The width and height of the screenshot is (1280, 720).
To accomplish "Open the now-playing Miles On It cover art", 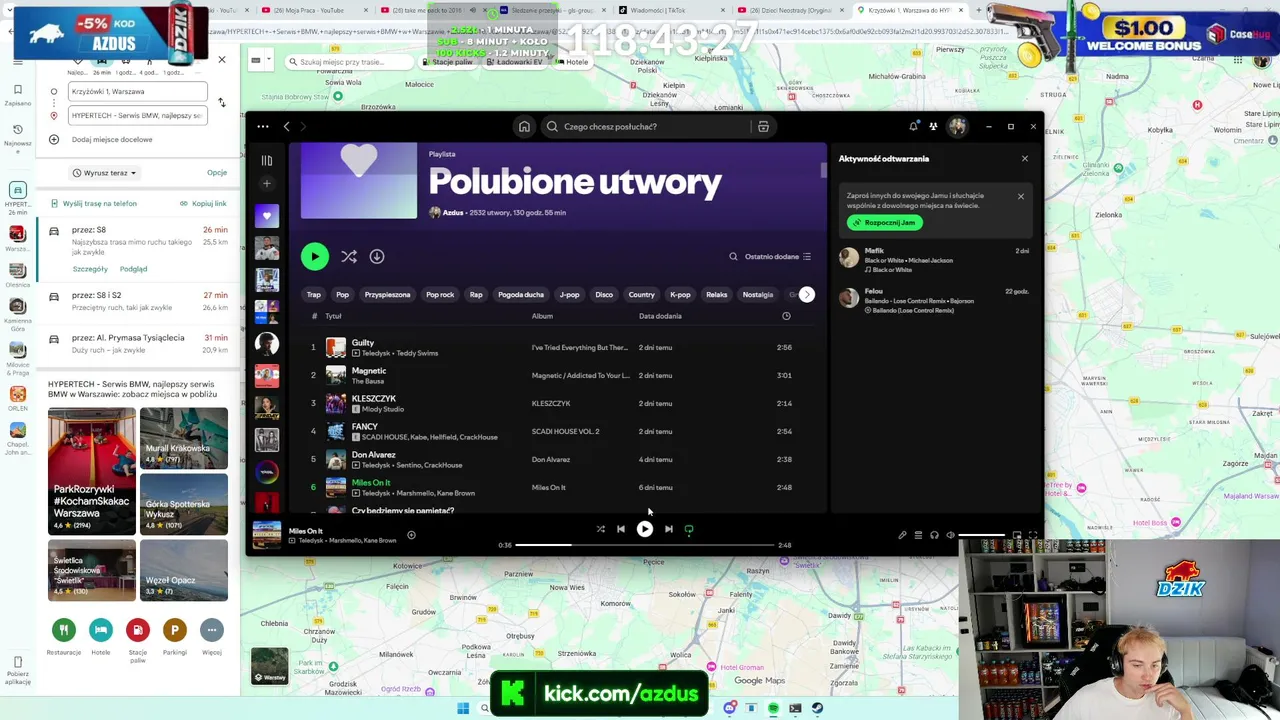I will click(x=267, y=536).
